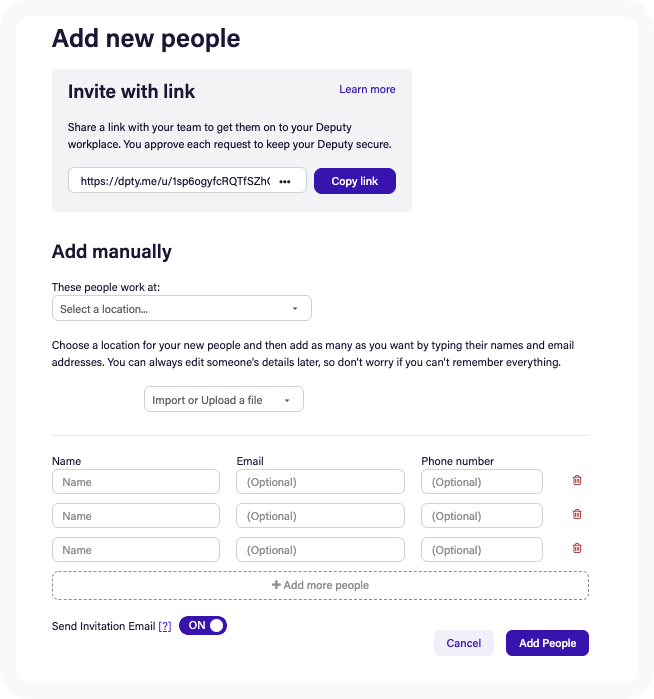Screen dimensions: 654x699
Task: Click Add more people dashed button
Action: click(x=320, y=585)
